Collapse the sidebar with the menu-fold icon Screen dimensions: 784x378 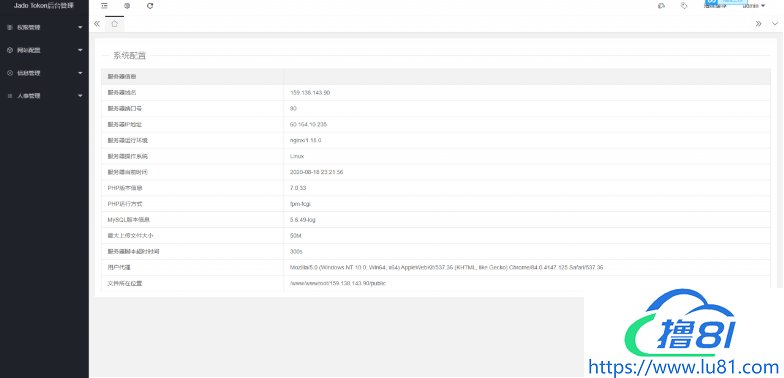click(x=104, y=6)
